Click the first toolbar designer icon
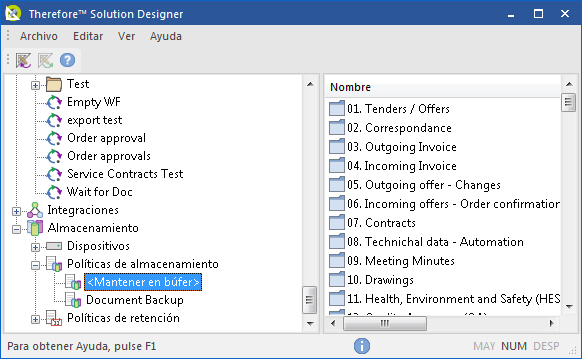This screenshot has width=583, height=360. coord(23,60)
